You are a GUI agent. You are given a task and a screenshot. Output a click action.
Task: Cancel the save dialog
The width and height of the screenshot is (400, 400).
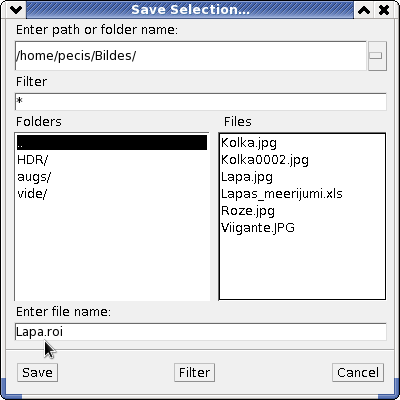[358, 373]
